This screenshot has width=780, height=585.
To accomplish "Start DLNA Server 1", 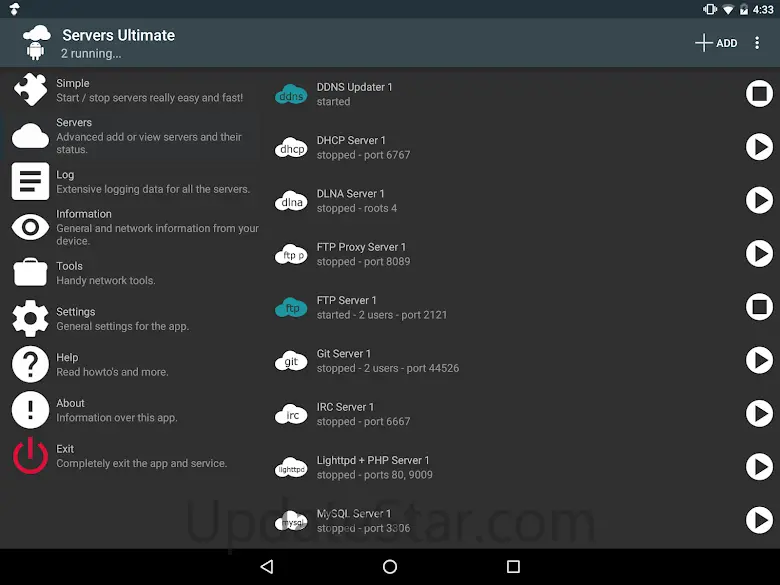I will pos(759,200).
